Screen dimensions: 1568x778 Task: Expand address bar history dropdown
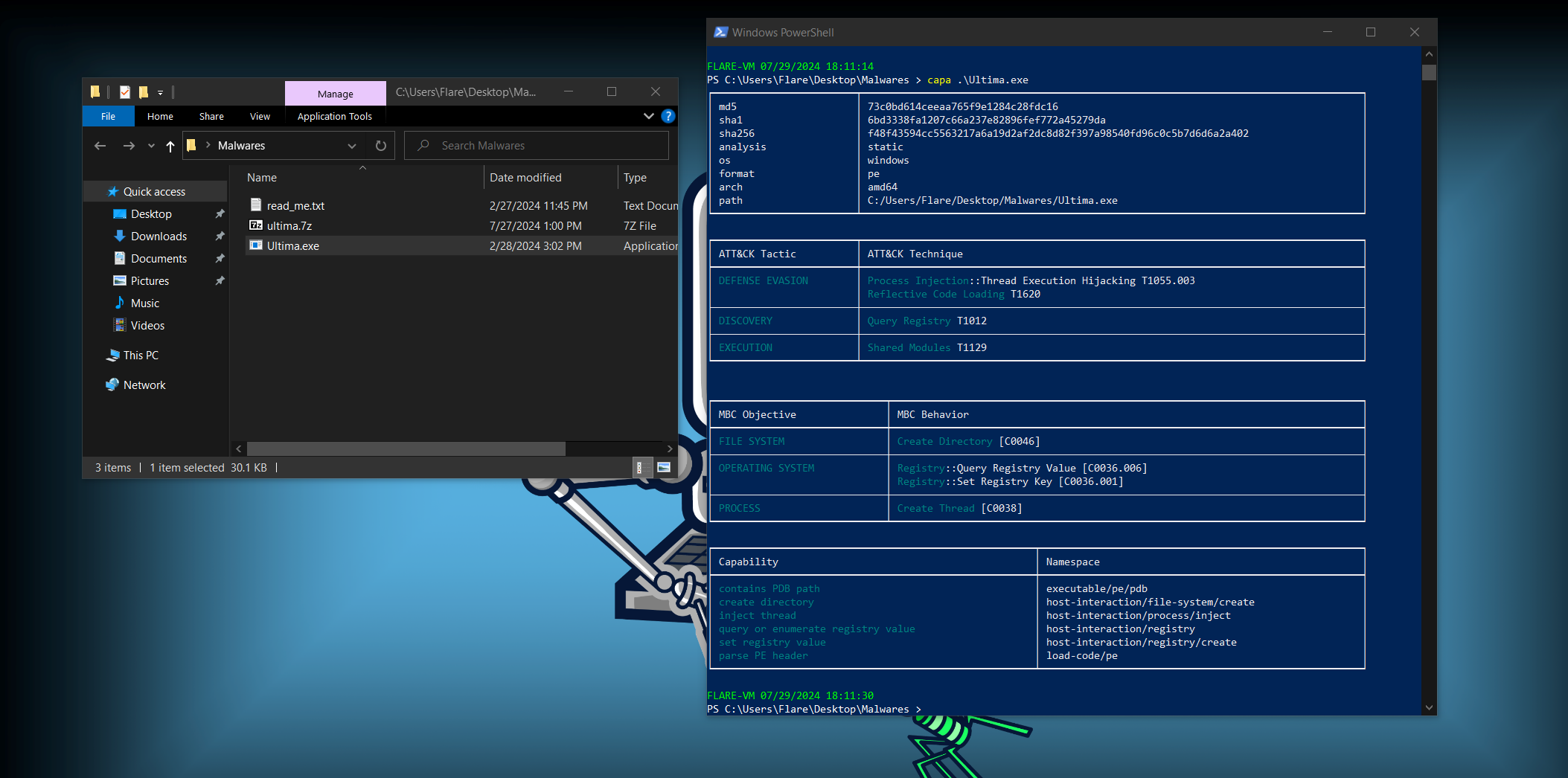point(352,146)
